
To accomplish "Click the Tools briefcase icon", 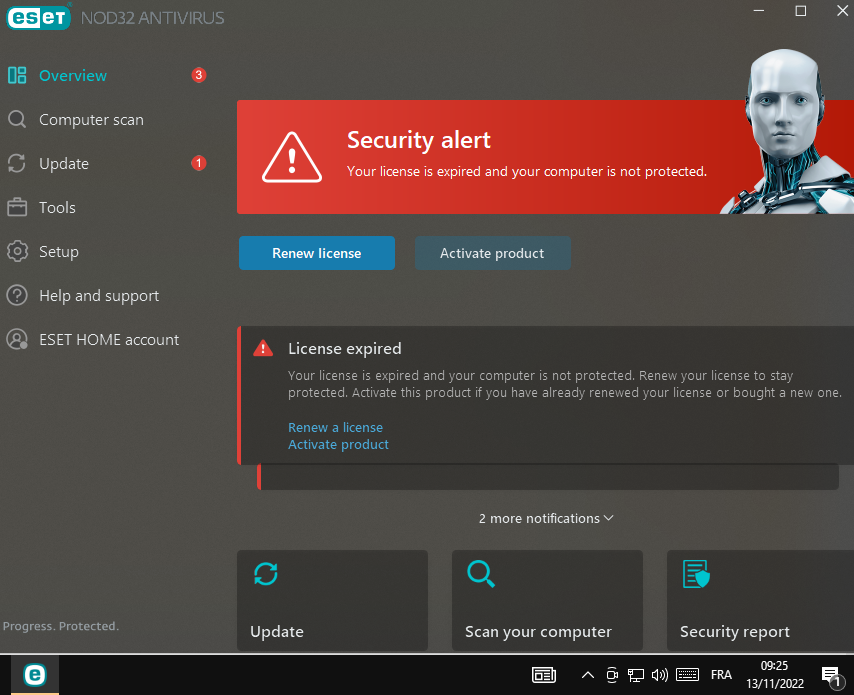I will [x=17, y=208].
